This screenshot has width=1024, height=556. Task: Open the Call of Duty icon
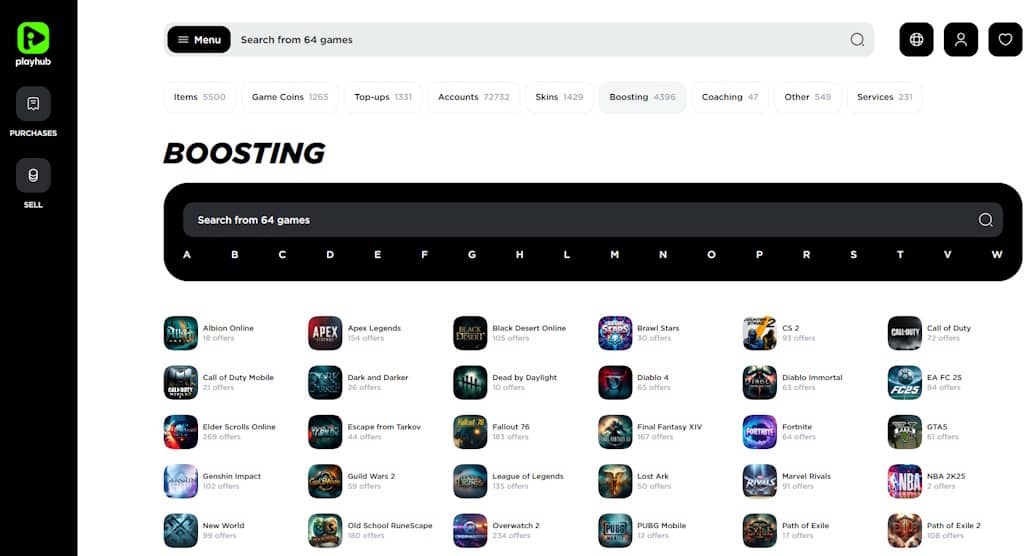click(x=904, y=333)
